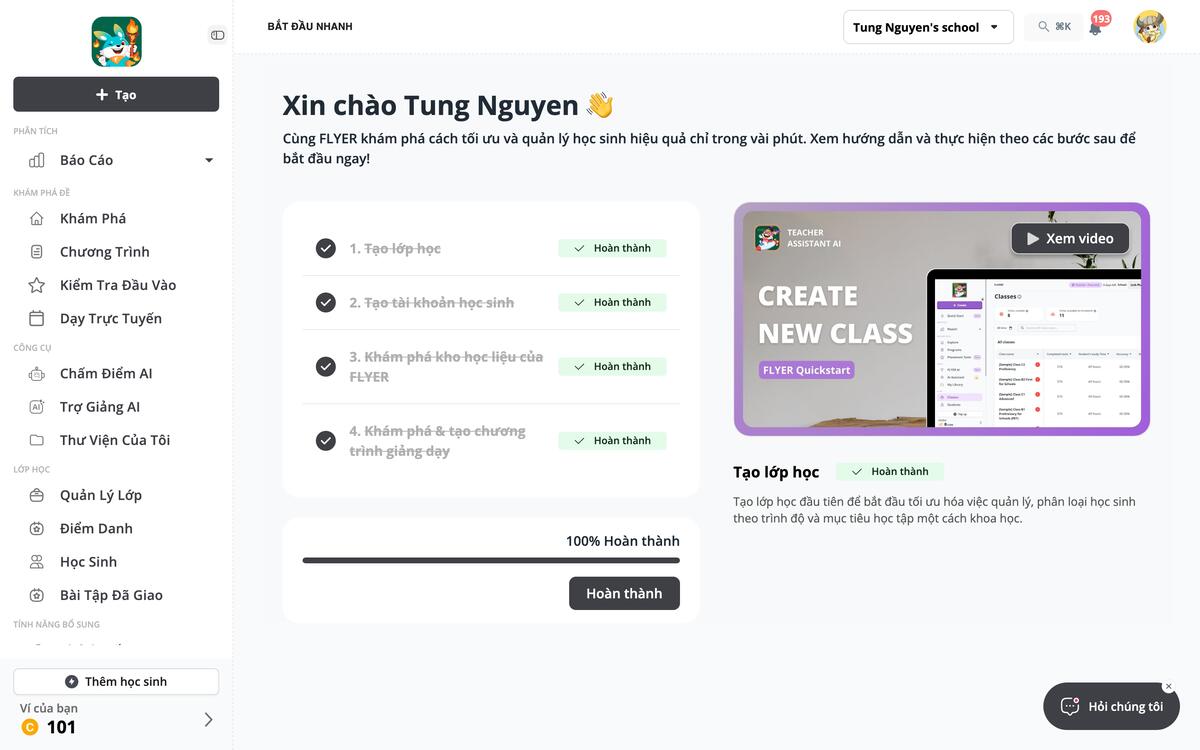Click the FLYER fox logo

116,42
